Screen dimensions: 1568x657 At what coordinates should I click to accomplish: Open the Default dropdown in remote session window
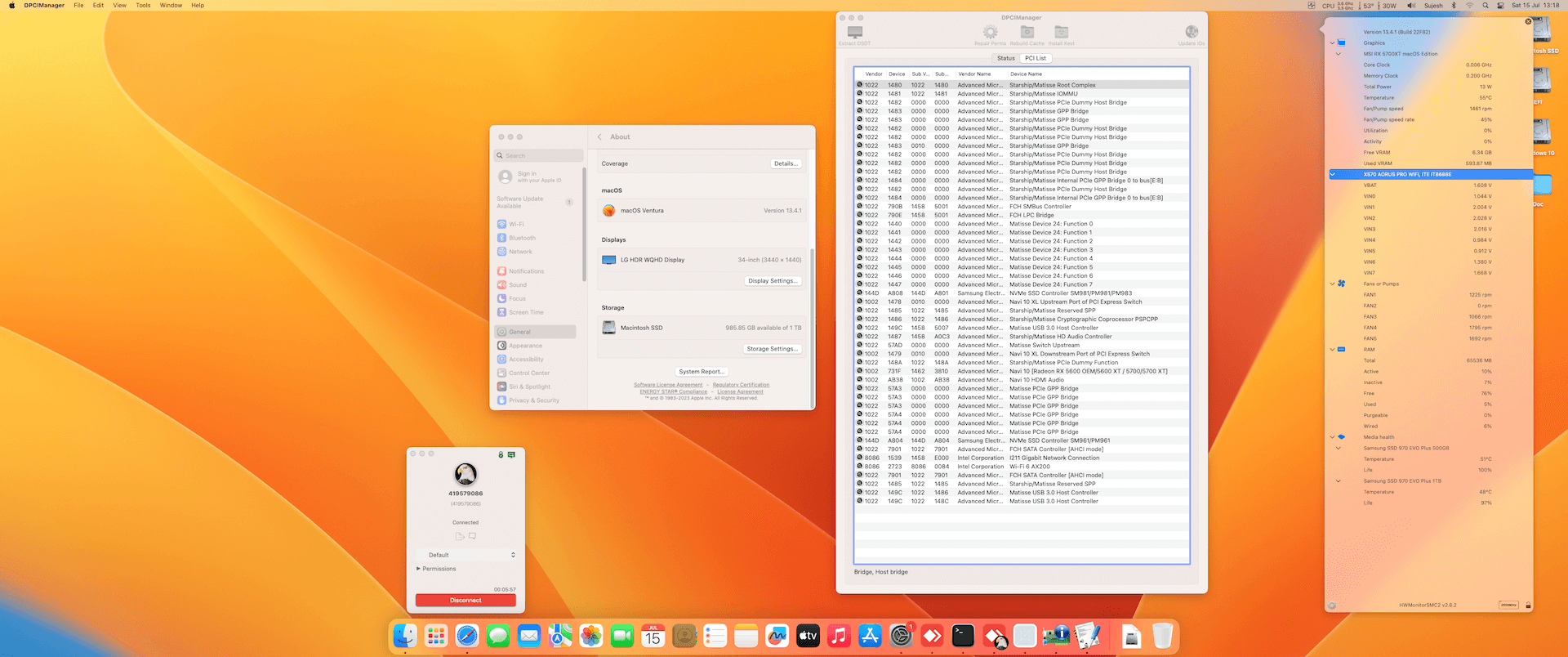[x=465, y=555]
